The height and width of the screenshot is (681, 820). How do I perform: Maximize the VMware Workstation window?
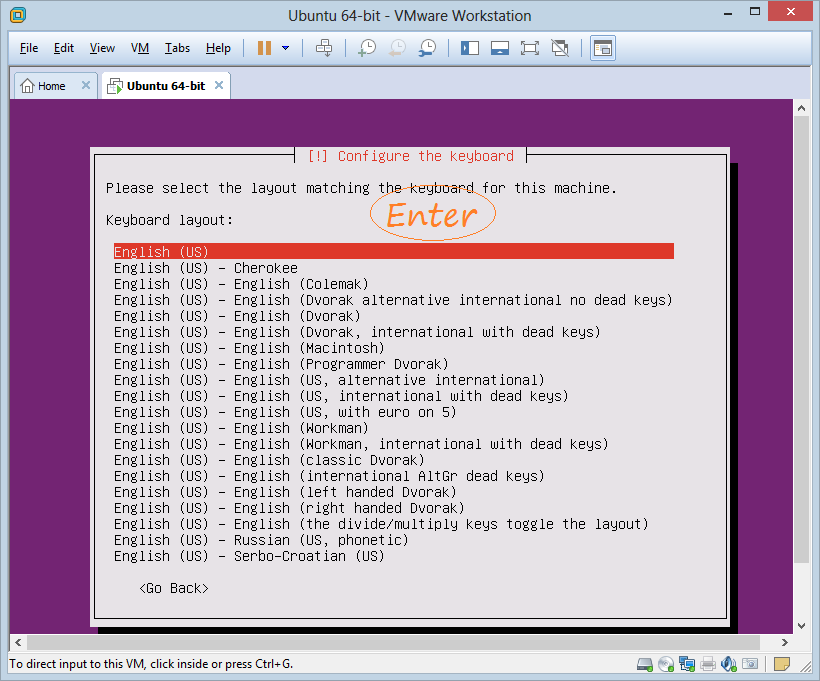point(754,12)
